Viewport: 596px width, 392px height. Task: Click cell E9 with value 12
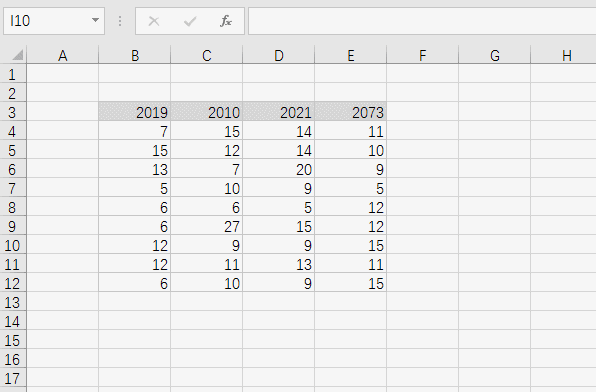point(350,226)
